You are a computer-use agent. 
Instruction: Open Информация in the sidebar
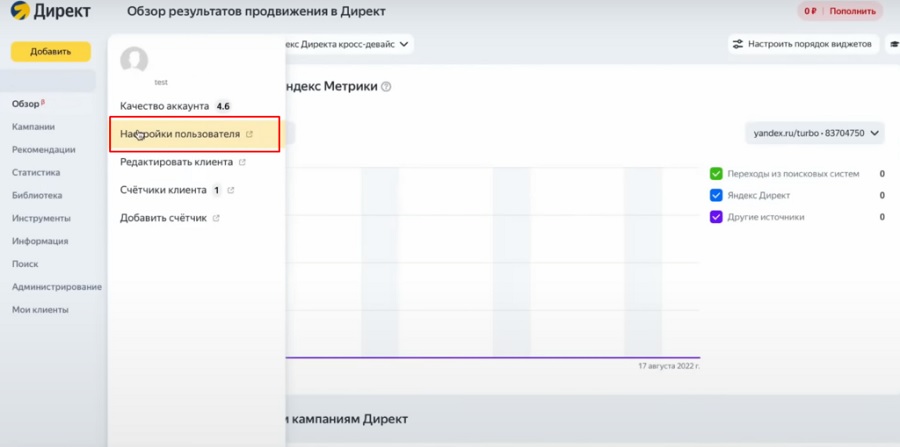40,242
